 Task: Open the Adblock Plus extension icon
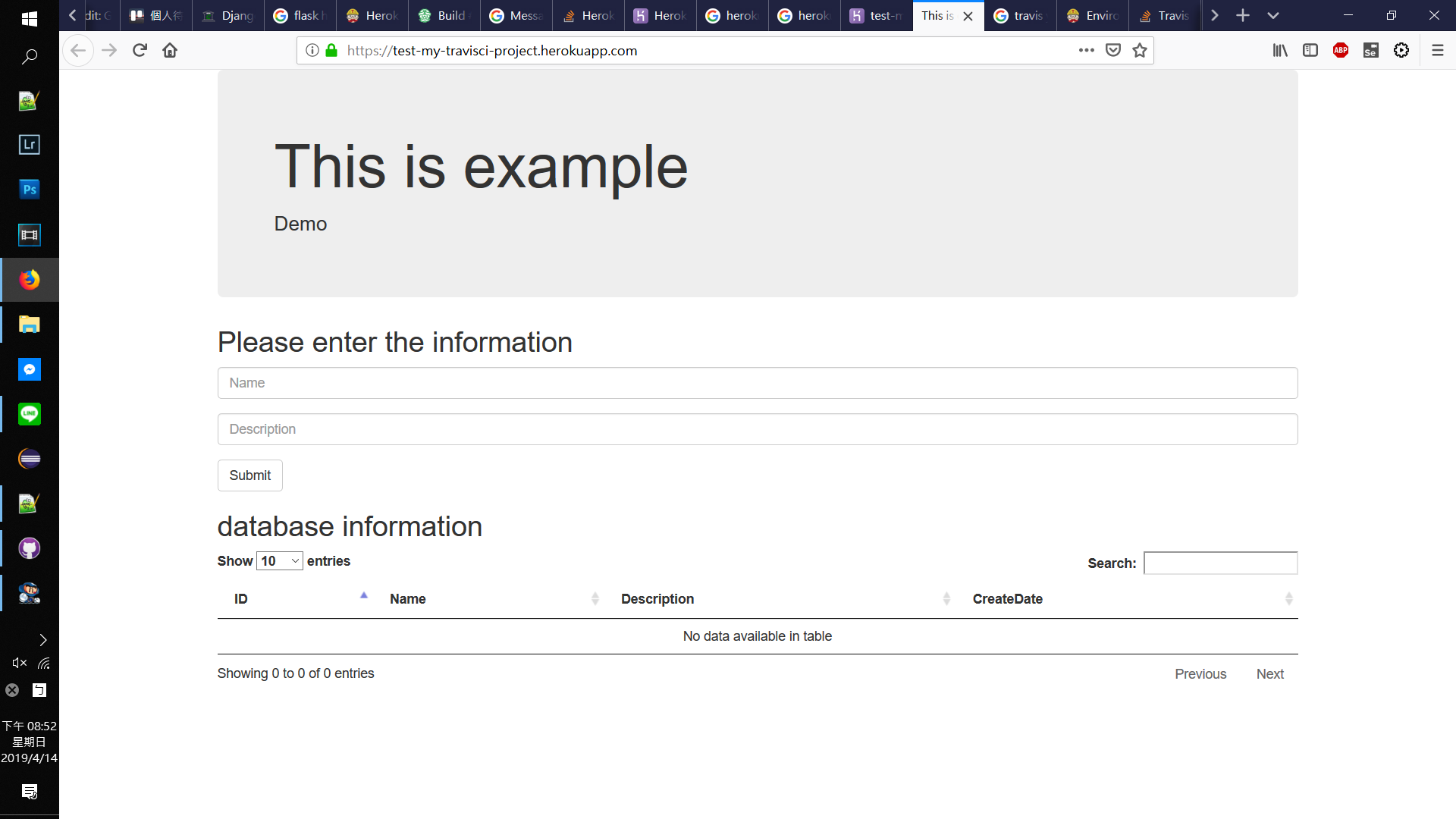(x=1340, y=50)
